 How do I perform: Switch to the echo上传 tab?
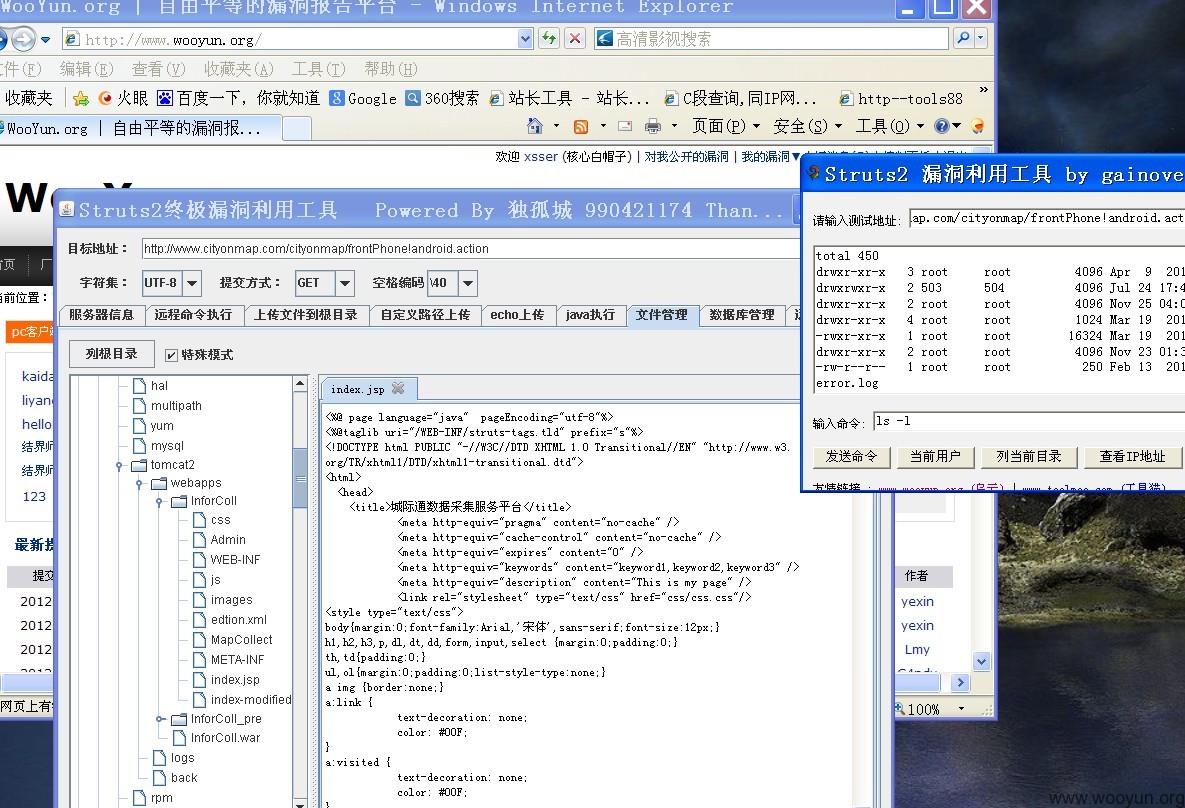518,314
